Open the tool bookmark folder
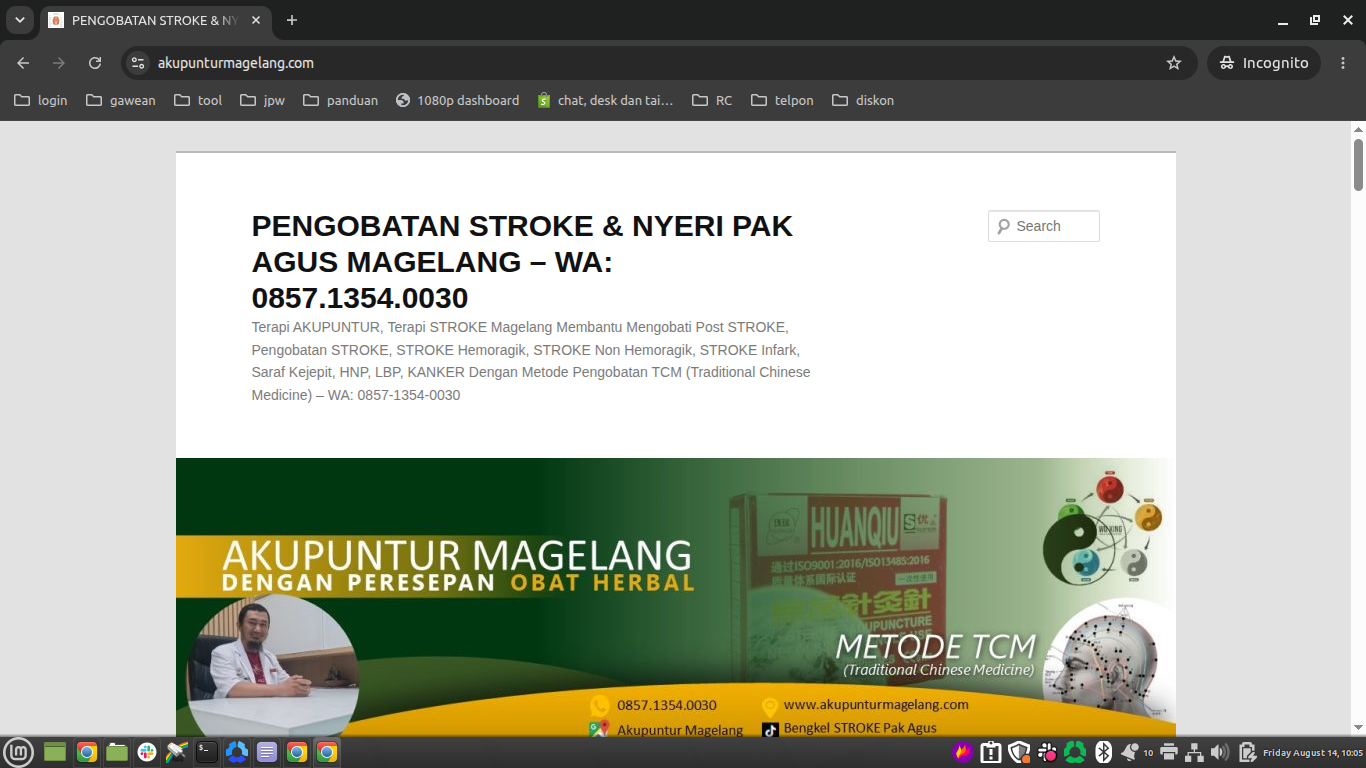The image size is (1366, 768). tap(198, 100)
